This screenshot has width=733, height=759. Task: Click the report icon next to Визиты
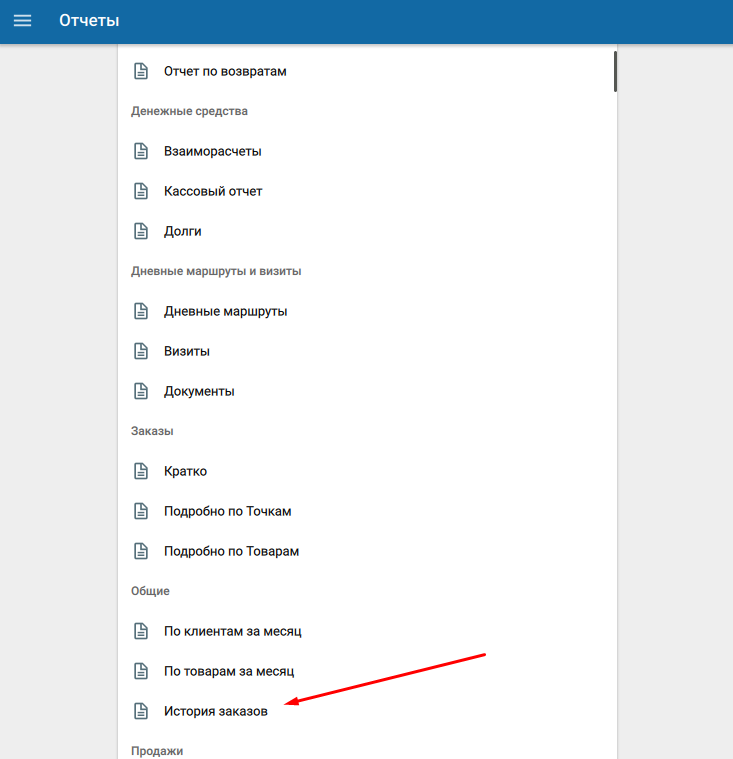(141, 351)
